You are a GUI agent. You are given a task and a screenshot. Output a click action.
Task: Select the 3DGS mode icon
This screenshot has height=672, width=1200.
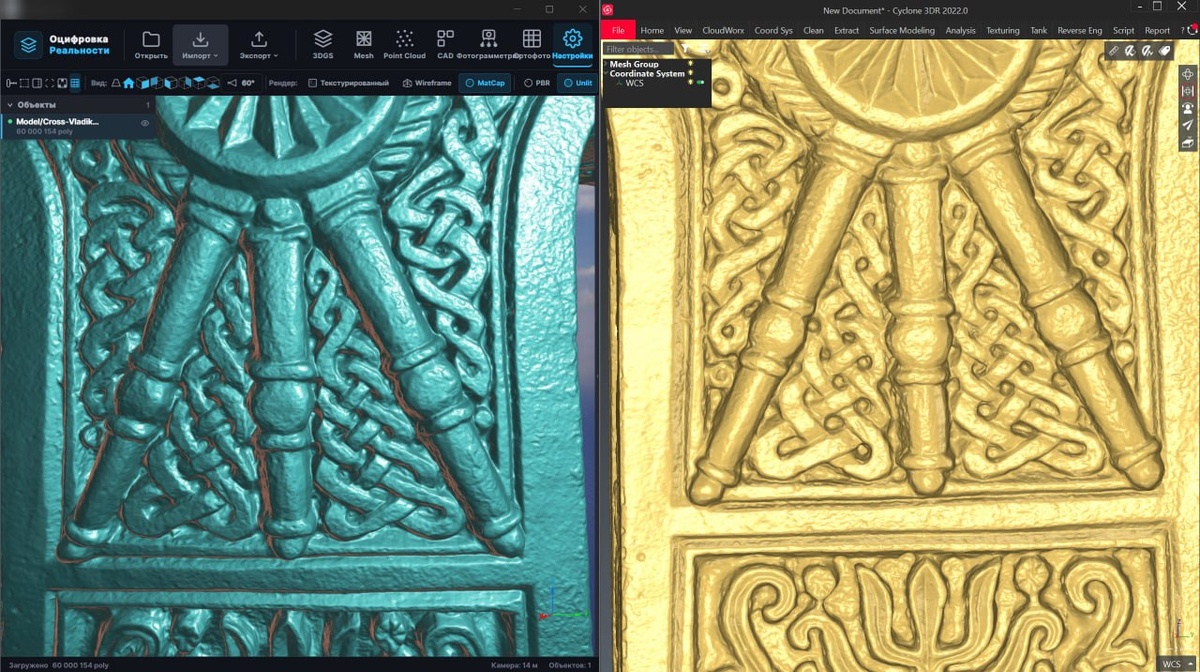point(323,39)
